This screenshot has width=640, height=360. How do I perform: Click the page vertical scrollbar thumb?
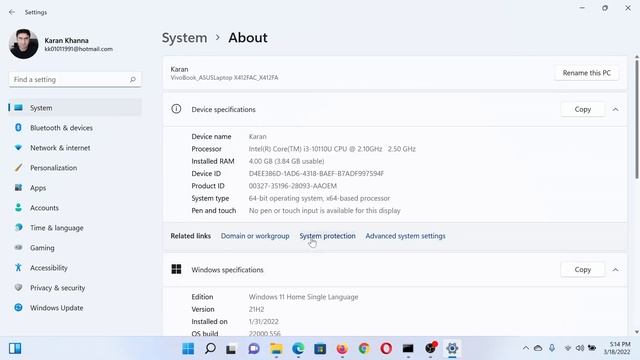636,118
